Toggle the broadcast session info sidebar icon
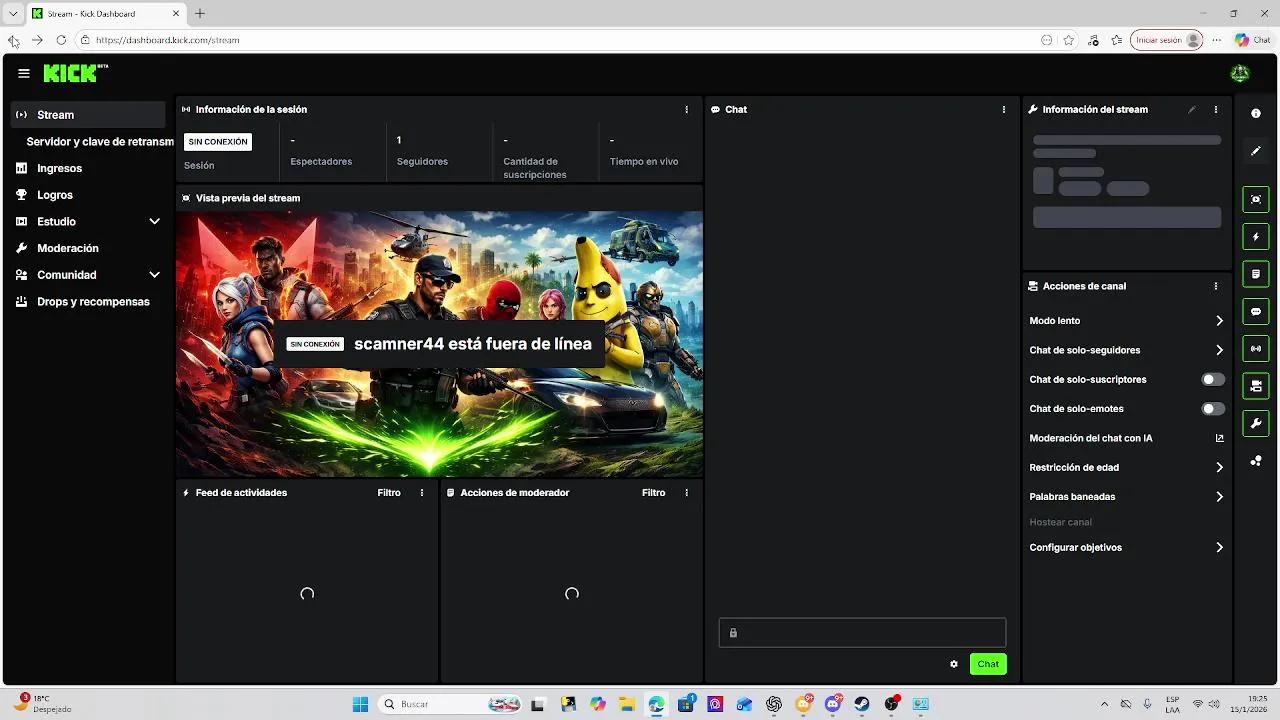The width and height of the screenshot is (1280, 720). (1256, 348)
